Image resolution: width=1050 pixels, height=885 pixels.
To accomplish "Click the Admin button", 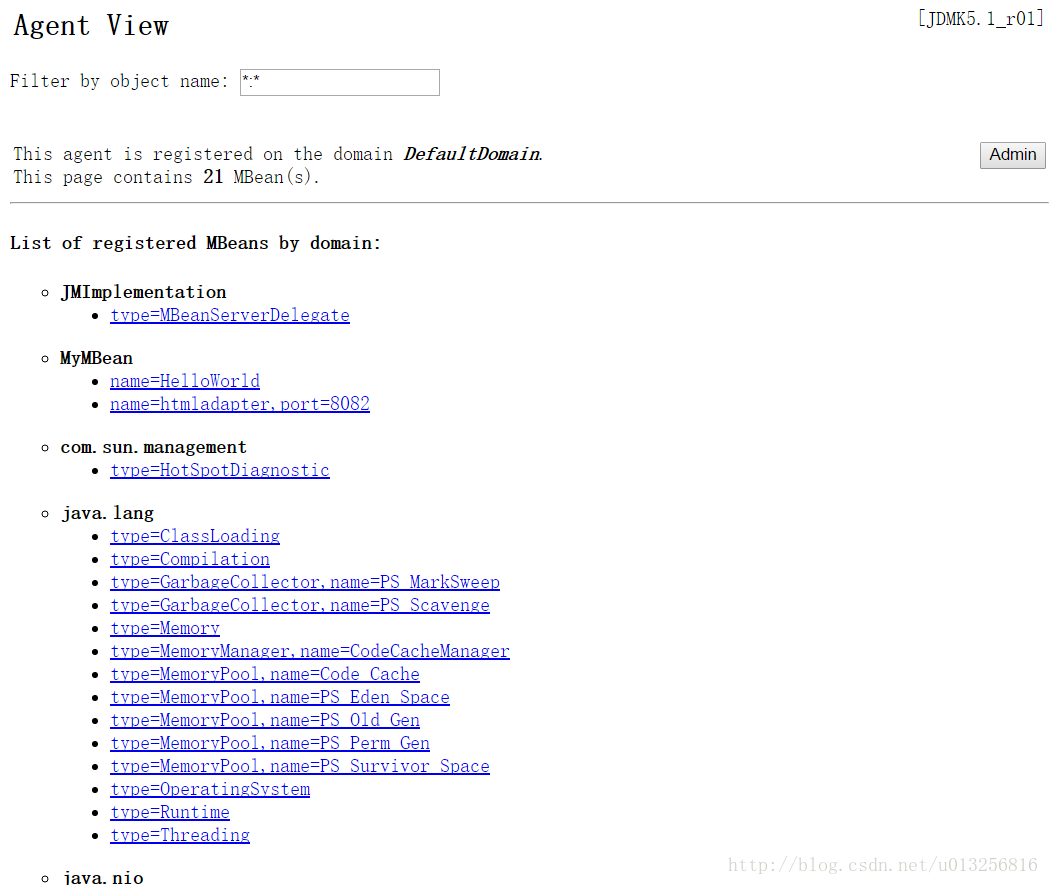I will [1012, 155].
